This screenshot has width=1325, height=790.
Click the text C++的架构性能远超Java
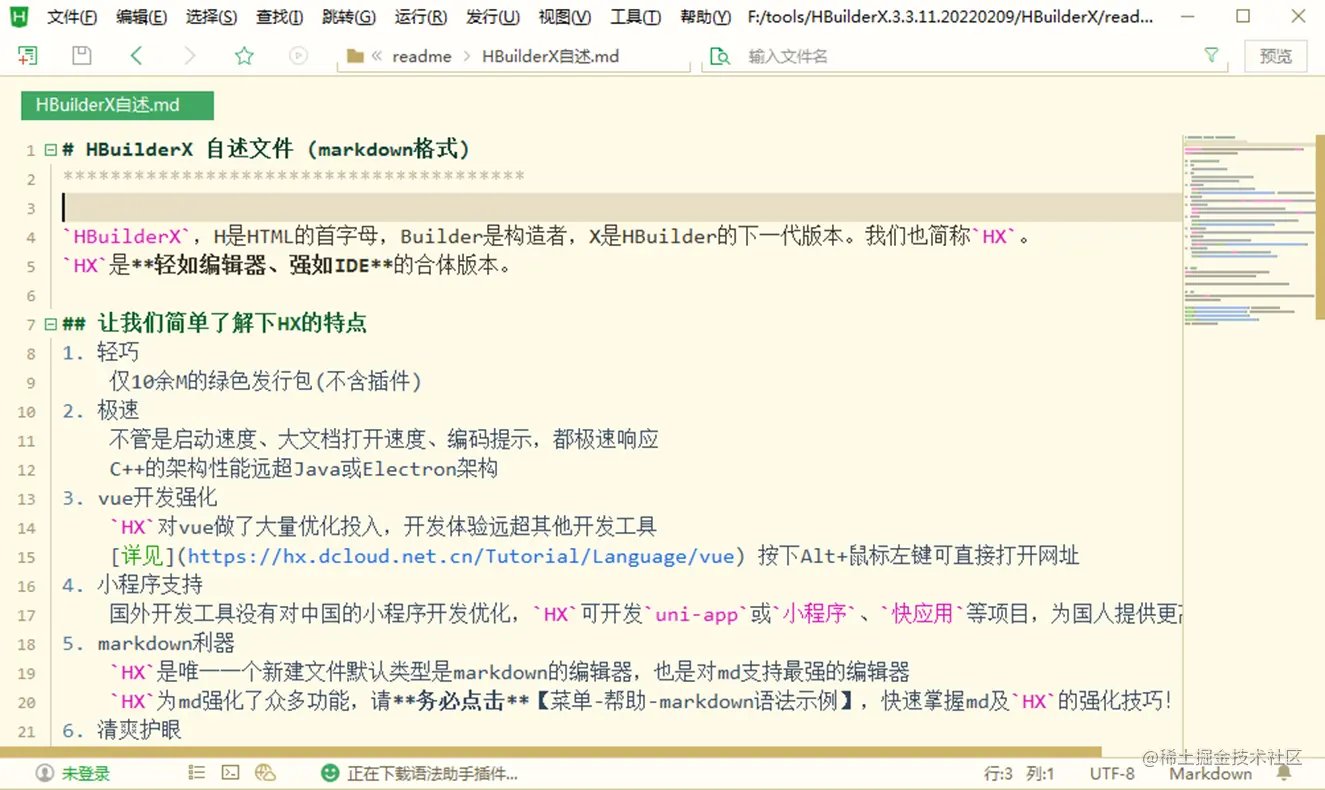(x=225, y=469)
